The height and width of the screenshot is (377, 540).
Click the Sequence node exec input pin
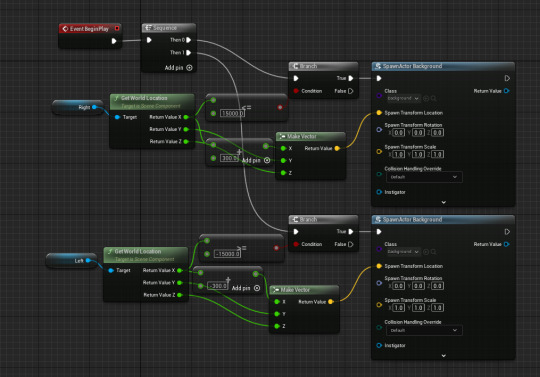[x=149, y=40]
